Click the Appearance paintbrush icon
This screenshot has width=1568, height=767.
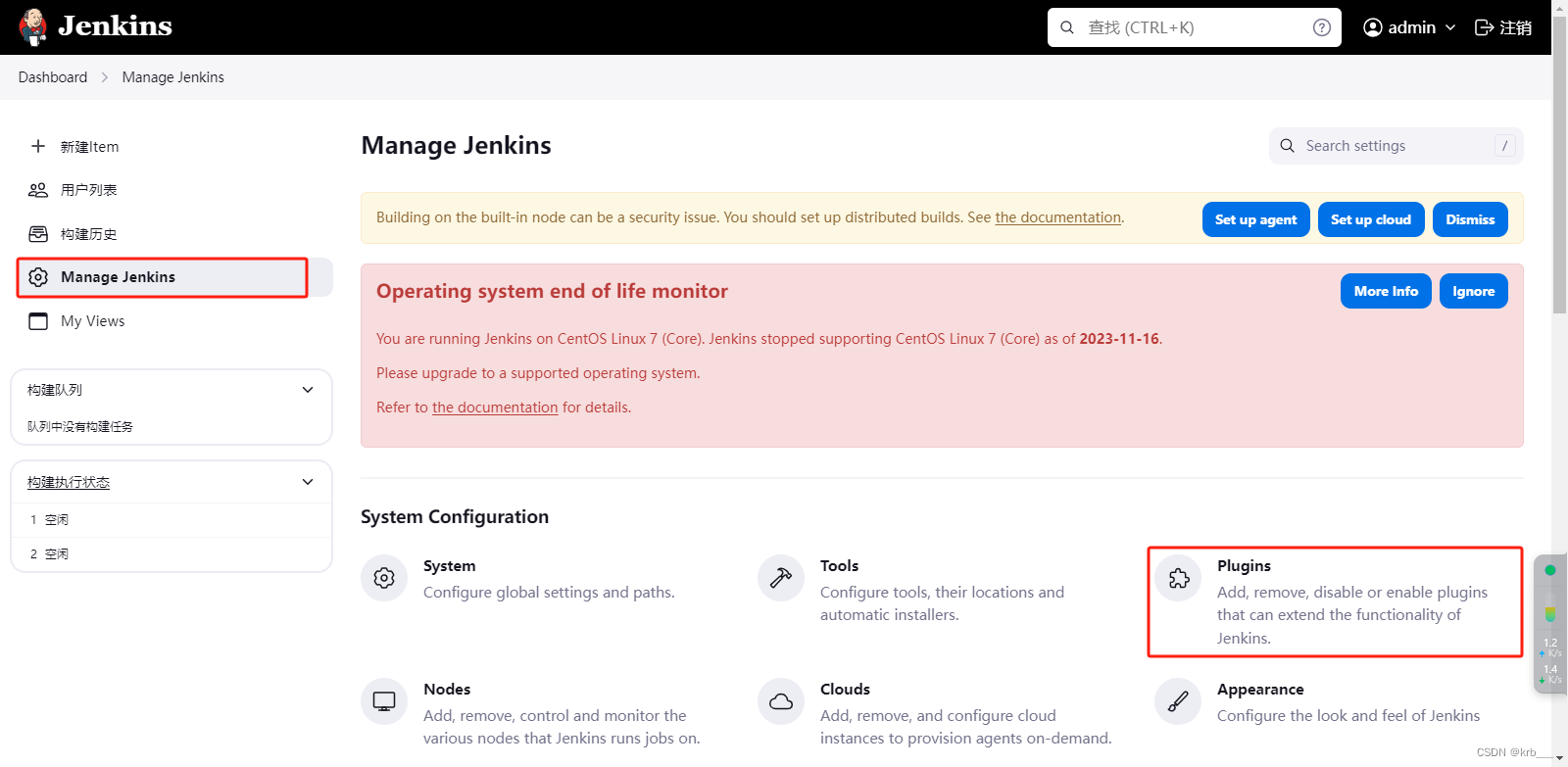[x=1178, y=701]
